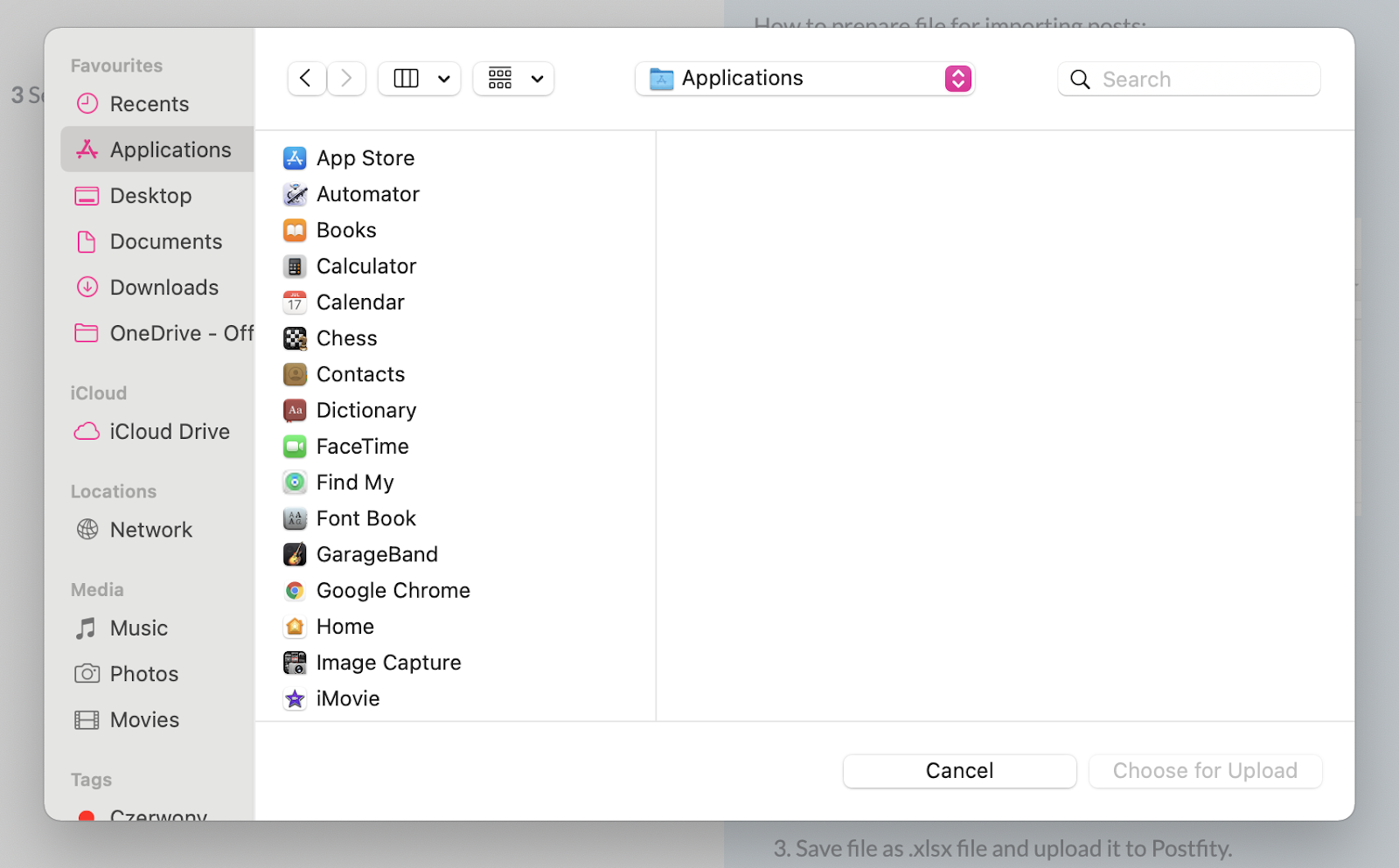
Task: Select the 'Font Book' list row text
Action: [x=366, y=518]
